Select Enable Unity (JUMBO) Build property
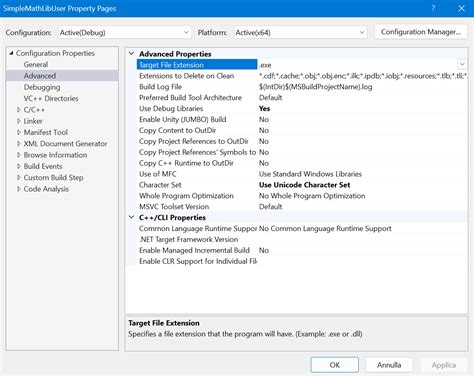Viewport: 474px width, 376px height. [x=182, y=119]
